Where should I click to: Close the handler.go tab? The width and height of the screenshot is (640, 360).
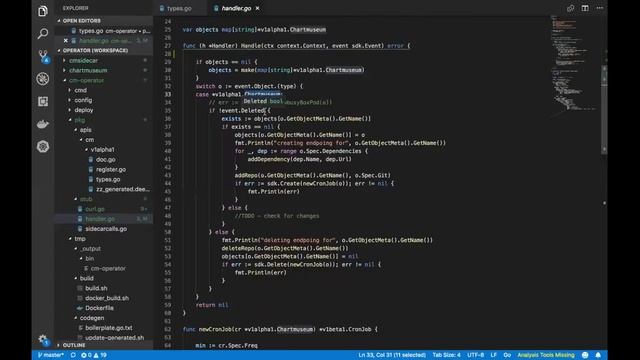point(257,8)
